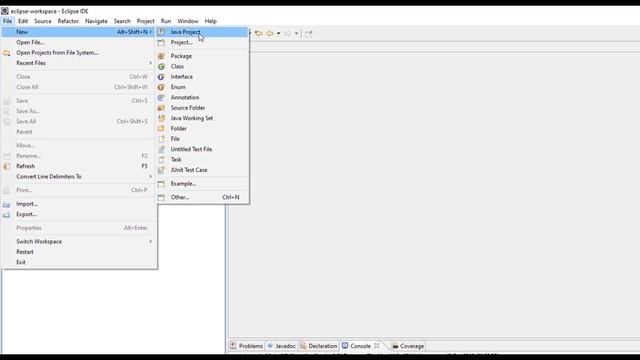Click the Enum icon in the New submenu
Screen dimensions: 640x360
[x=161, y=87]
